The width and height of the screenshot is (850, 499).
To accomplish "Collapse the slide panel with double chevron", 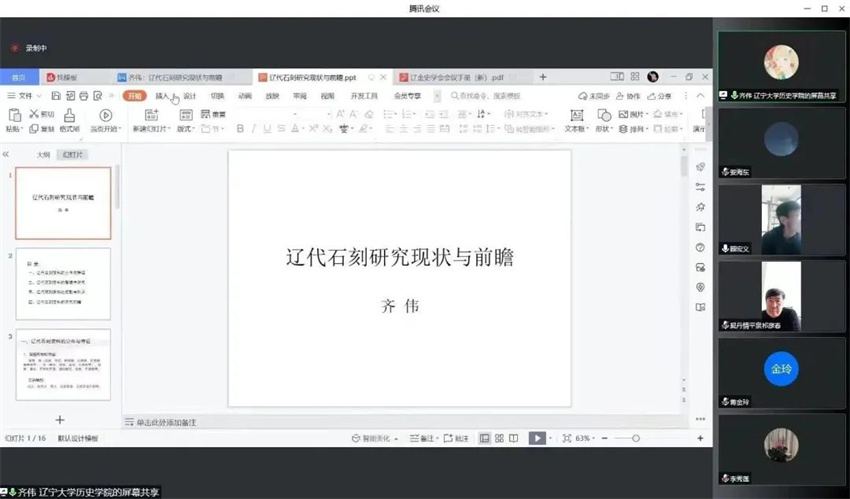I will click(6, 154).
